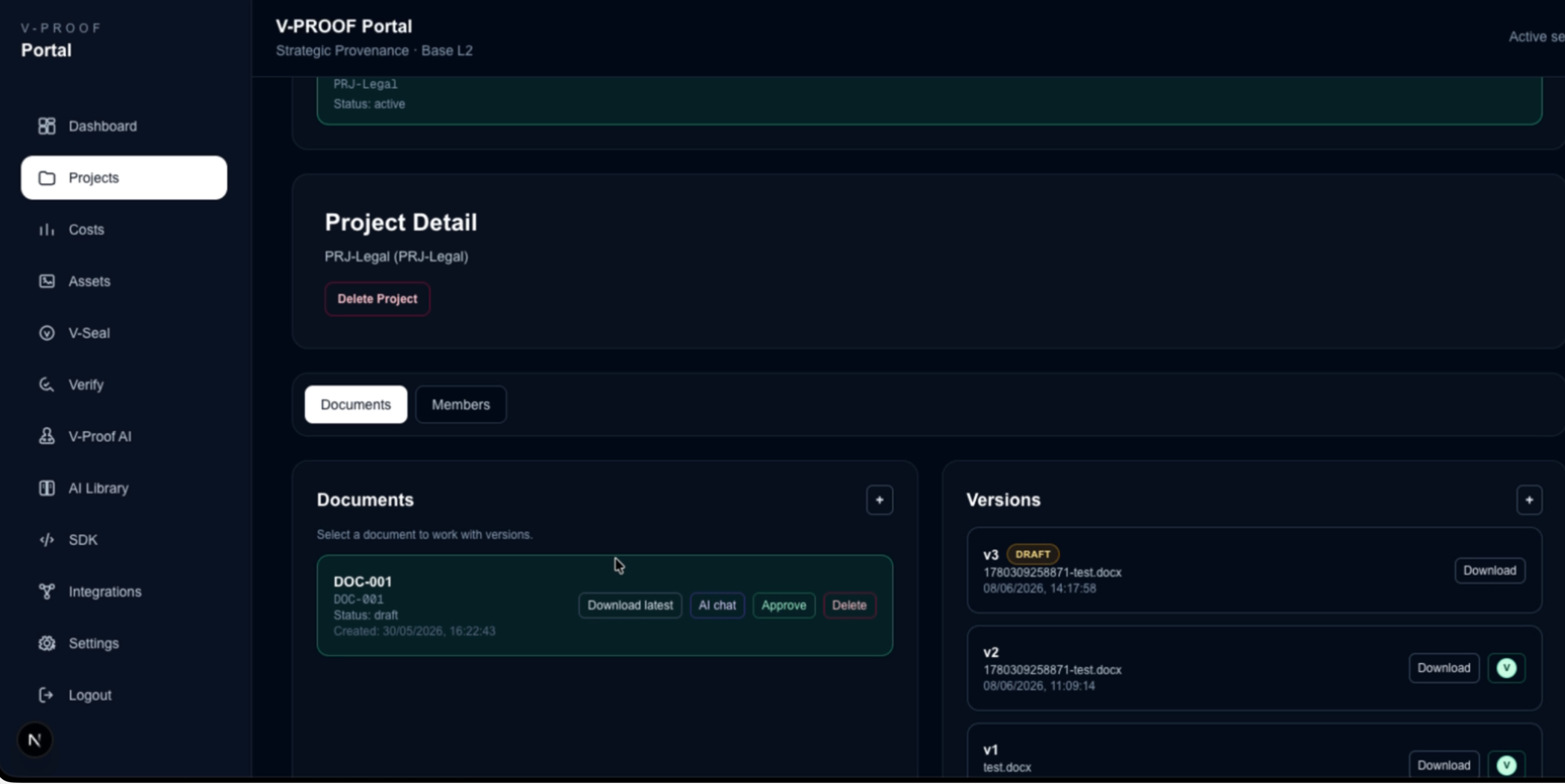Click the Settings gear icon
This screenshot has width=1565, height=784.
47,643
